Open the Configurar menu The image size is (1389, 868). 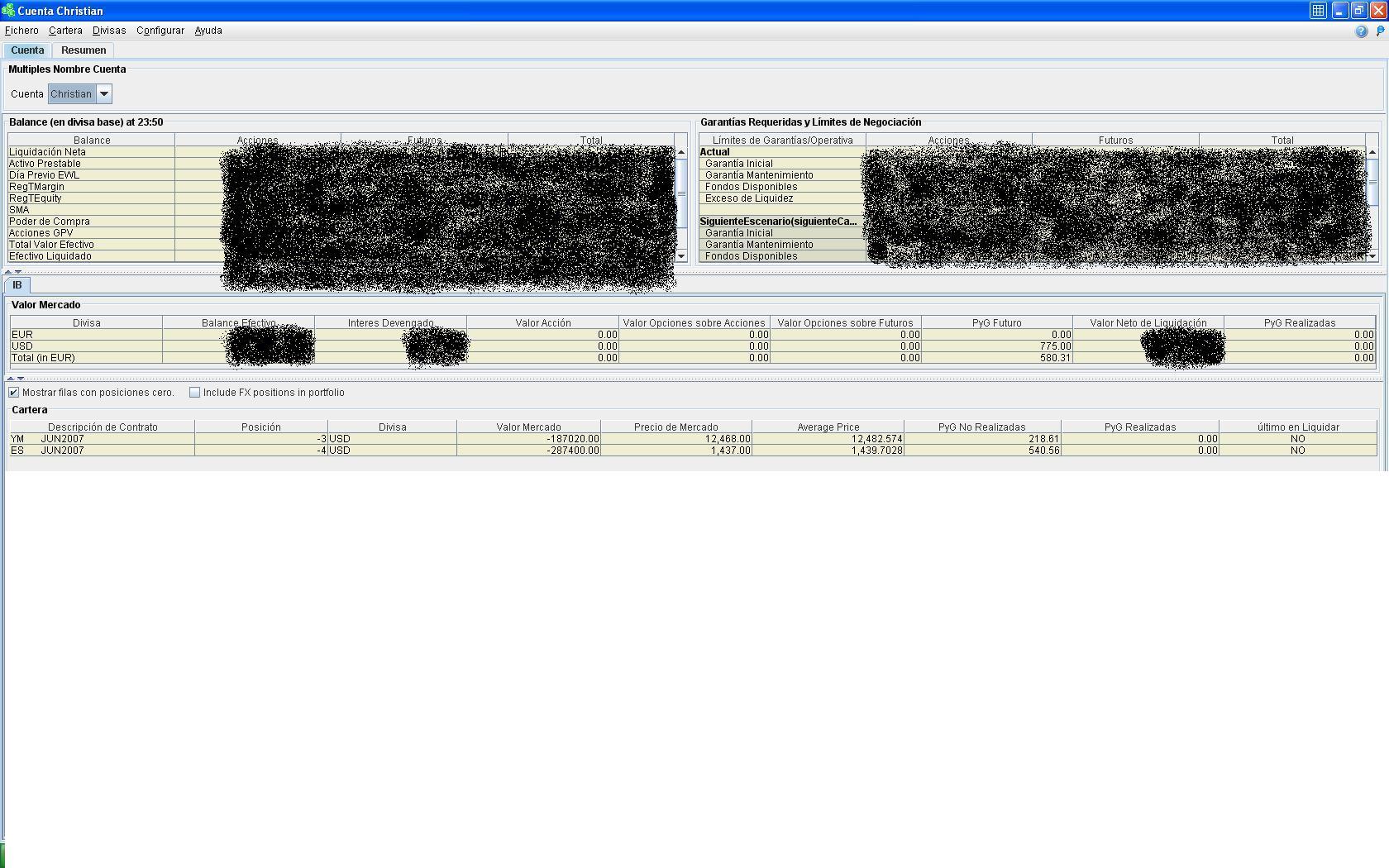pos(160,31)
